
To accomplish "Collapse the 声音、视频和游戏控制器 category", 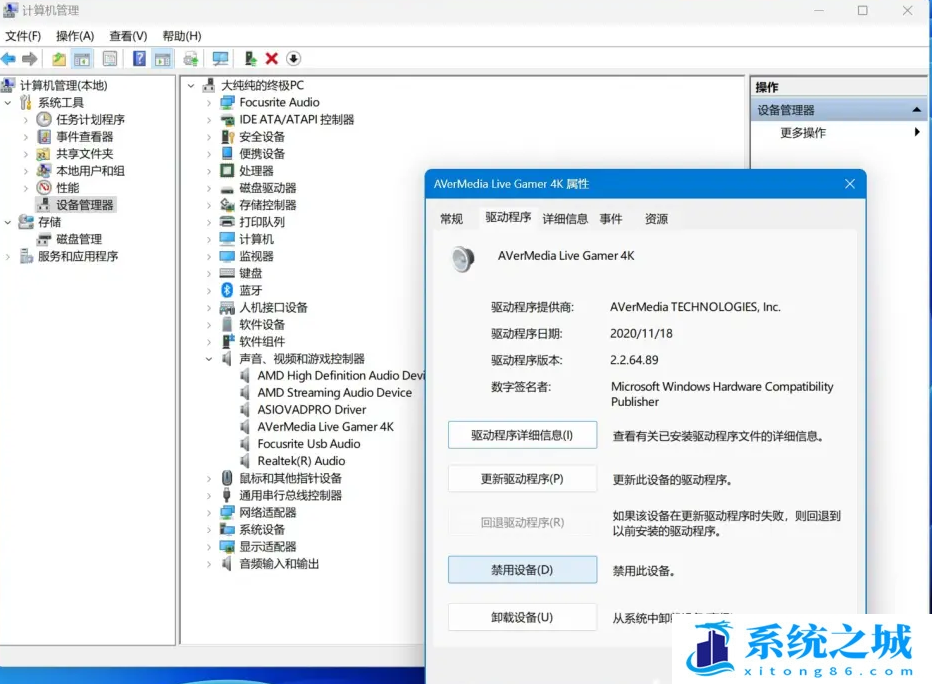I will tap(209, 359).
